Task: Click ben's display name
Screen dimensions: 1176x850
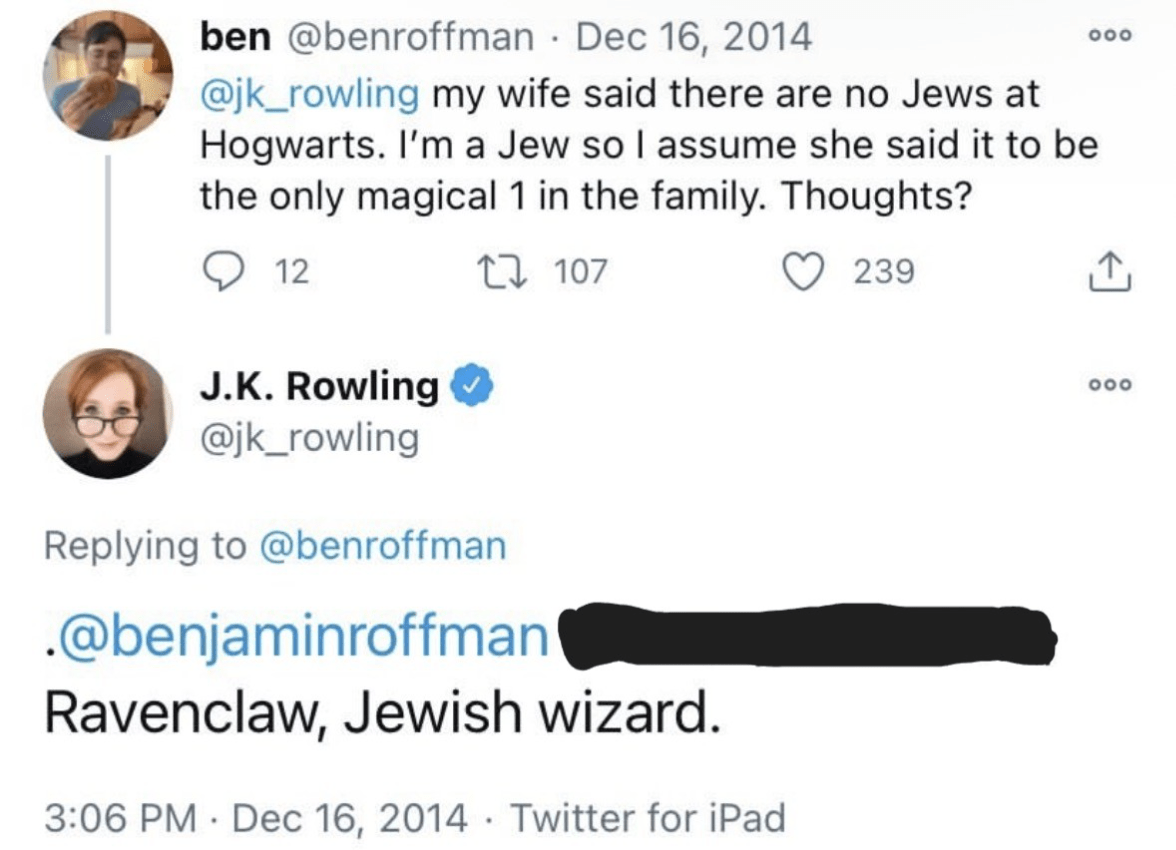Action: click(x=236, y=37)
